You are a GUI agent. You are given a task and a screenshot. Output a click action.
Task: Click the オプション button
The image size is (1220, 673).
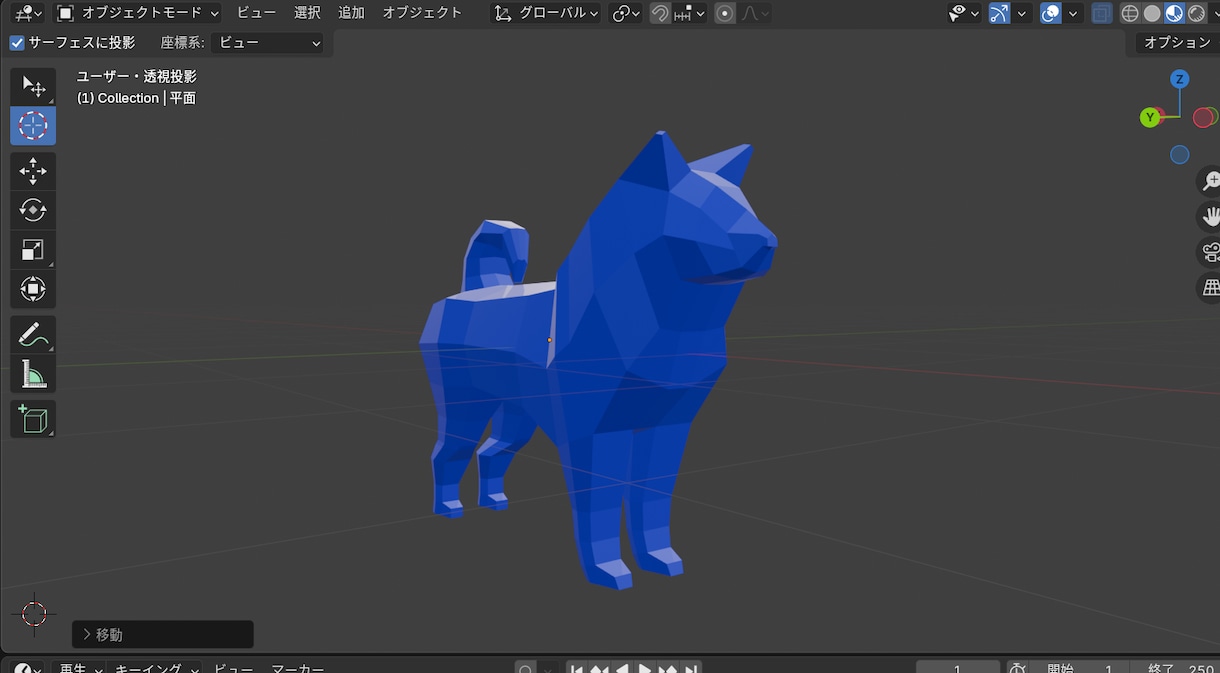pyautogui.click(x=1177, y=42)
